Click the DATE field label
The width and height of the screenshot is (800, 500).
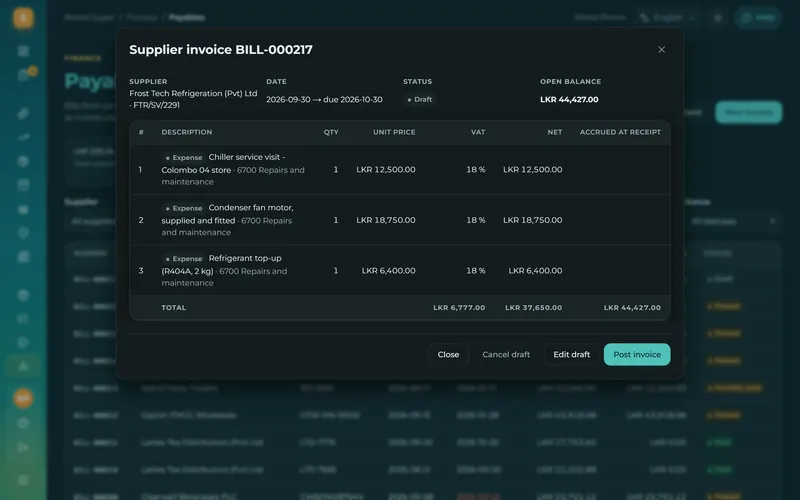click(x=276, y=82)
